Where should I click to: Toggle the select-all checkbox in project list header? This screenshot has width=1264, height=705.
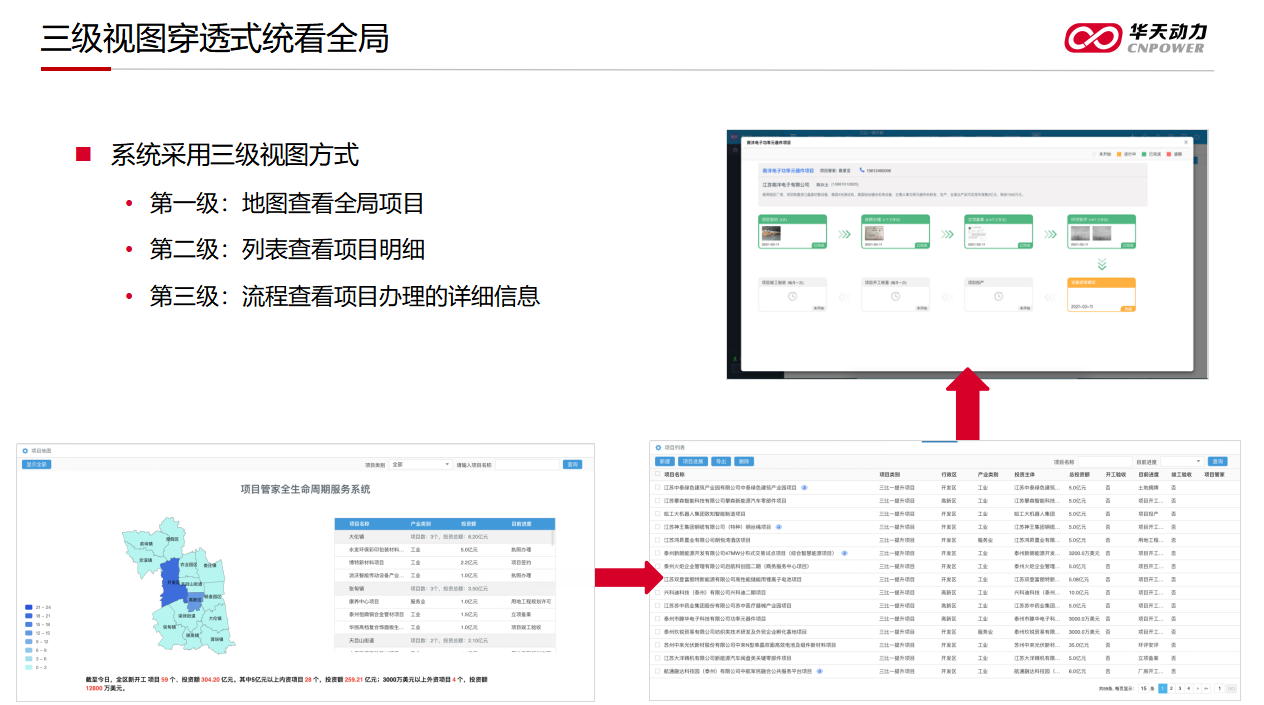(x=657, y=475)
